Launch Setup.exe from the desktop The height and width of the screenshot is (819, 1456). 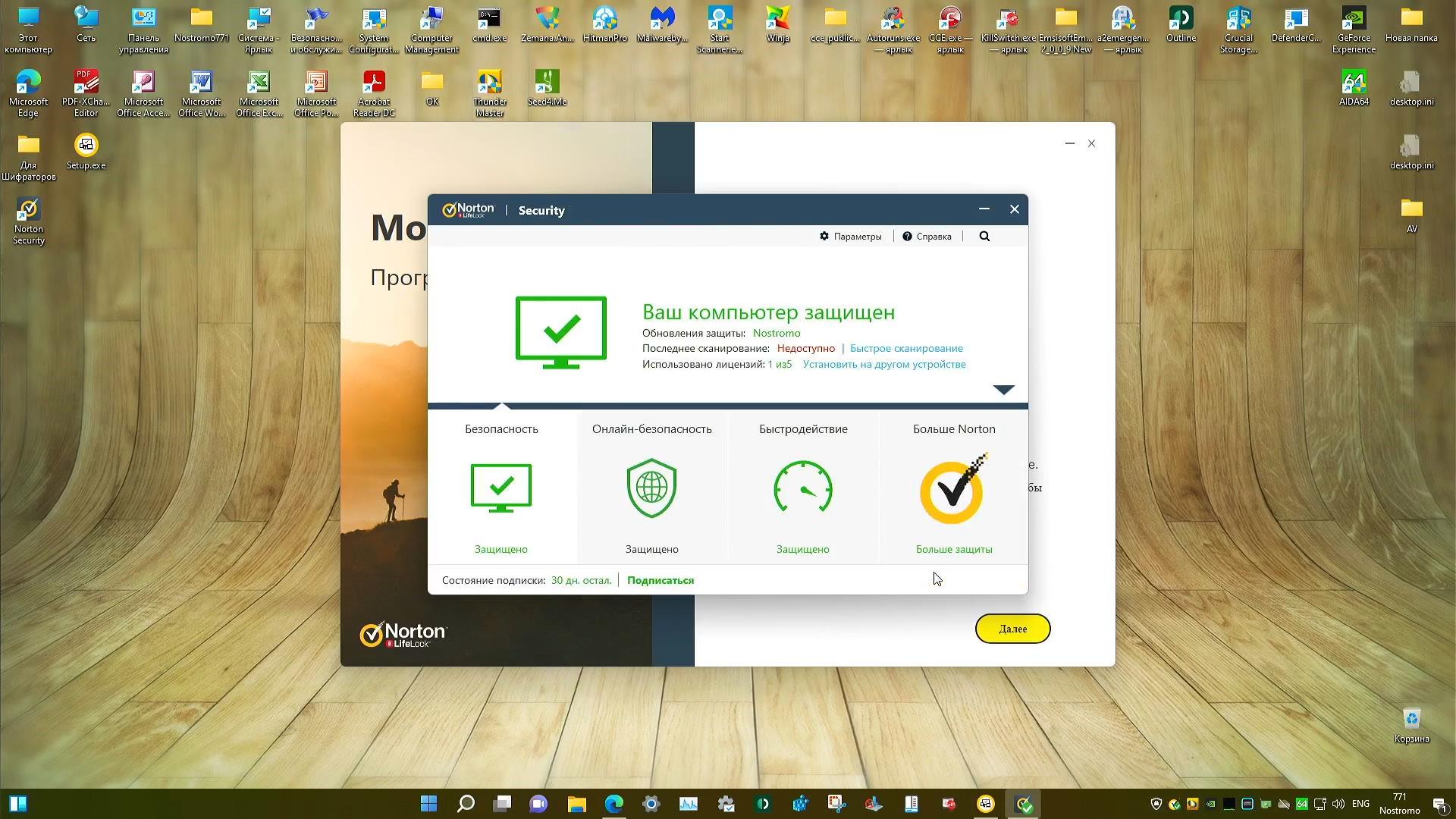point(86,146)
